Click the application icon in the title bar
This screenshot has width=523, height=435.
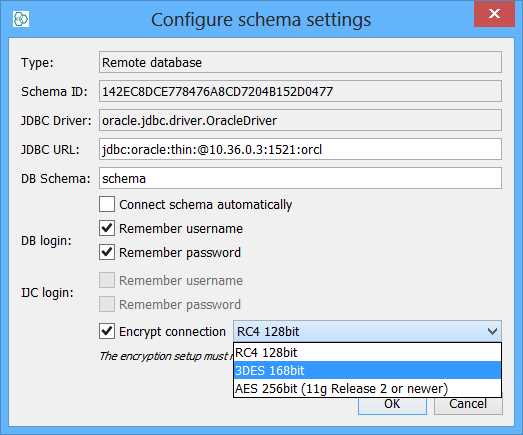tap(21, 19)
